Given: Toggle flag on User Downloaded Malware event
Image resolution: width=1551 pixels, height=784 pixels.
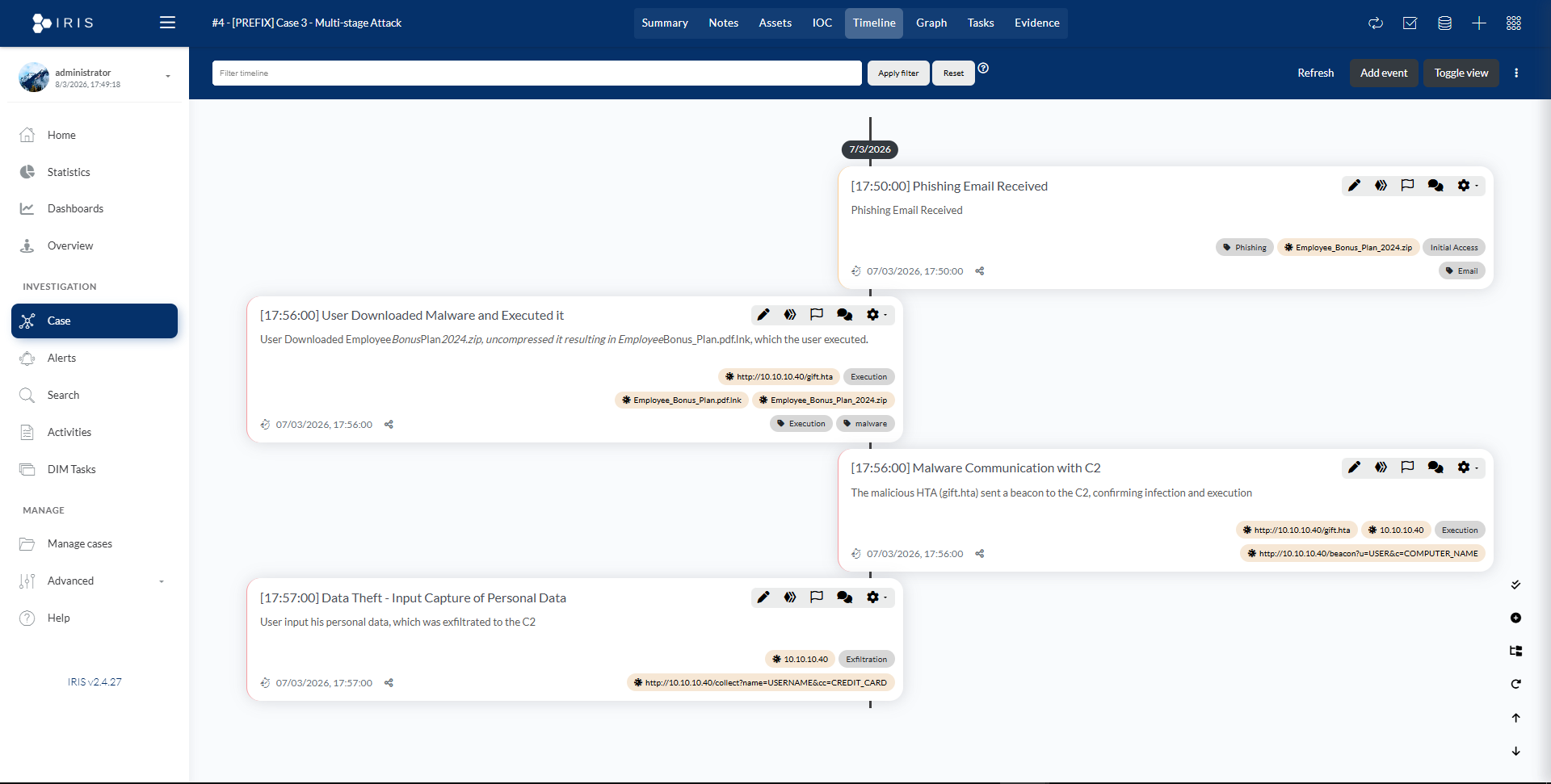Looking at the screenshot, I should pos(817,315).
